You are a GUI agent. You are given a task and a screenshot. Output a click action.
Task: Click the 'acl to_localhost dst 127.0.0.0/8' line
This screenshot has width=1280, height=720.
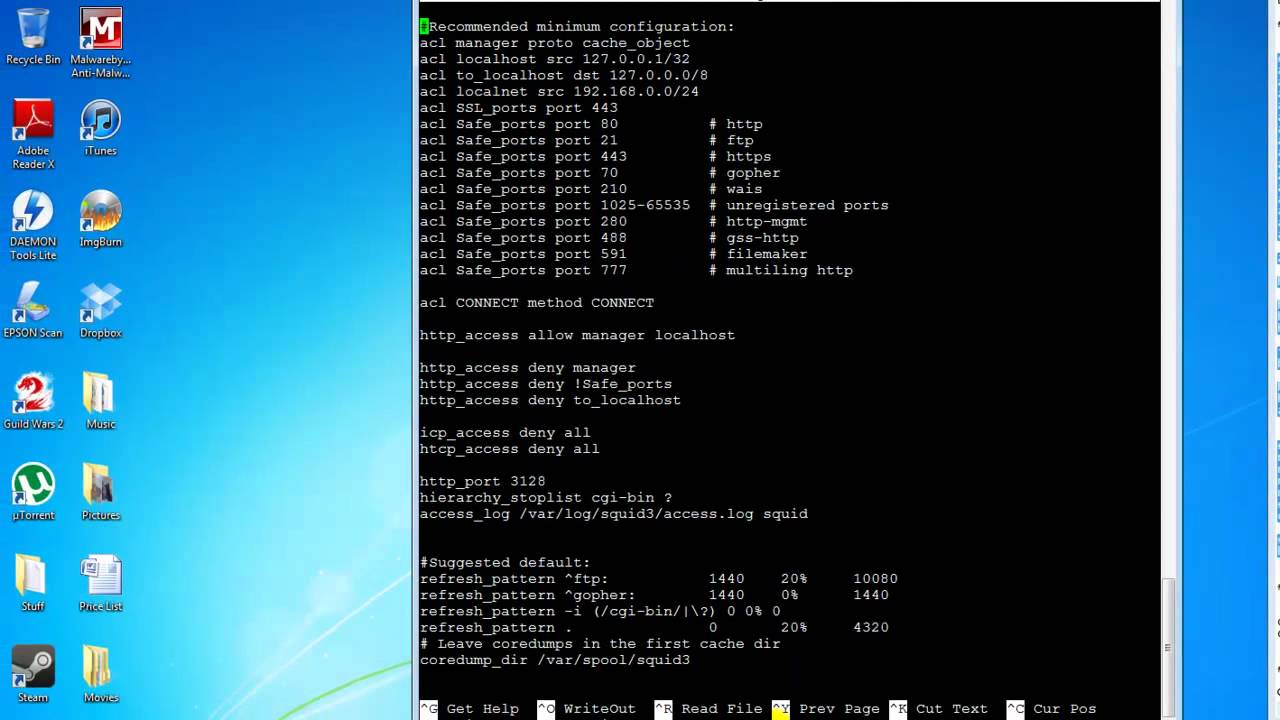(x=564, y=75)
